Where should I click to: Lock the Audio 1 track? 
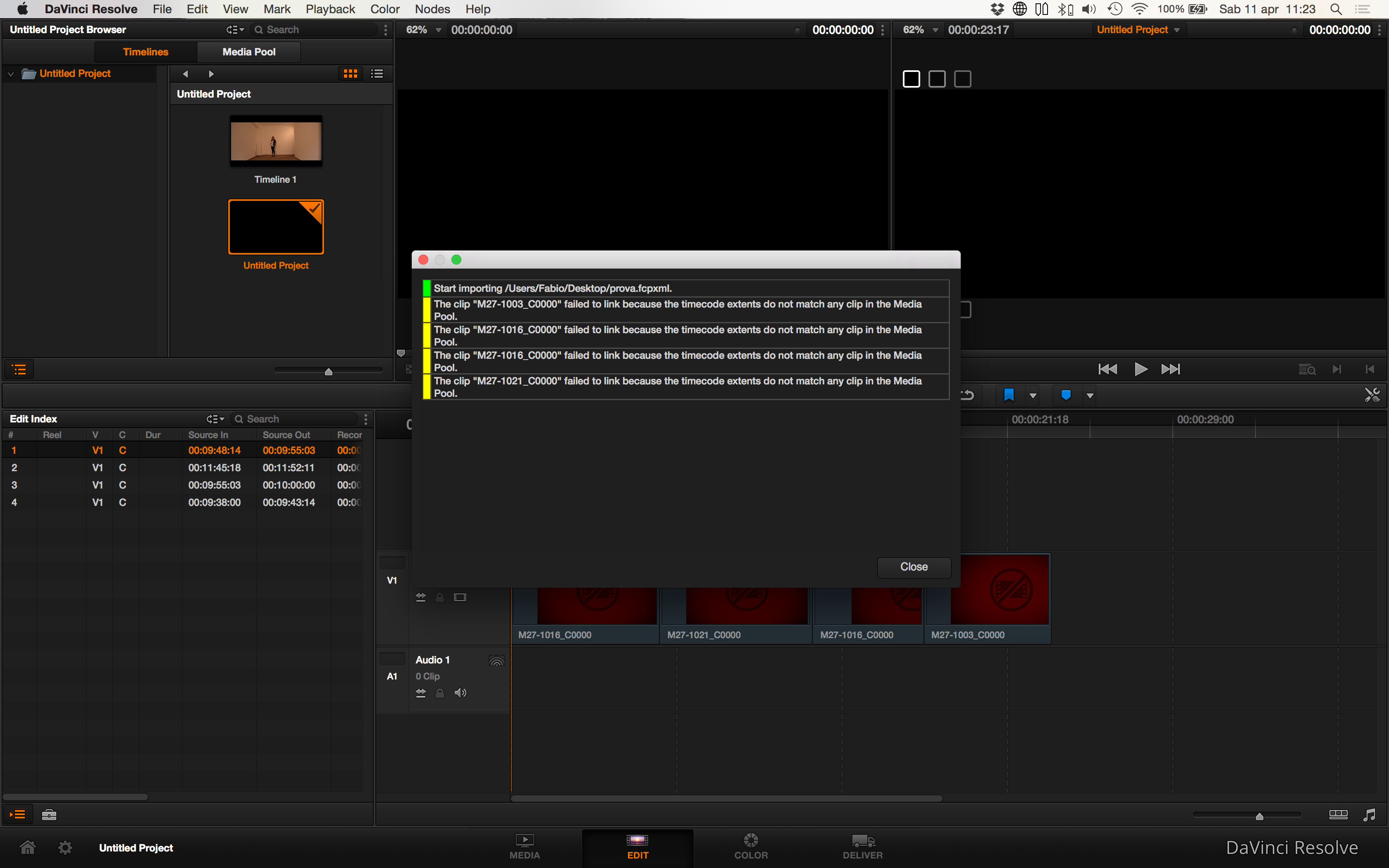[x=440, y=693]
